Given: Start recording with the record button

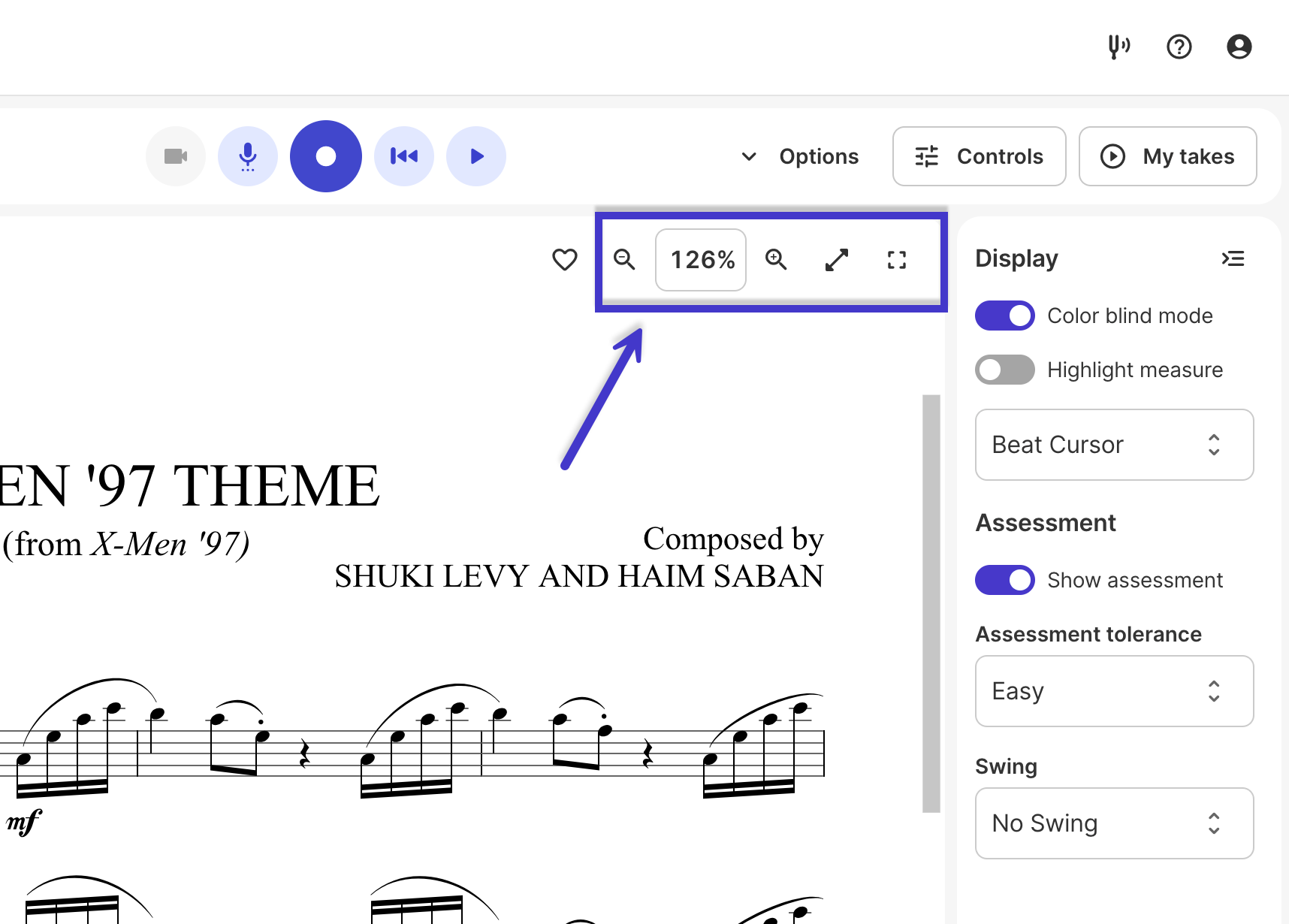Looking at the screenshot, I should tap(326, 156).
